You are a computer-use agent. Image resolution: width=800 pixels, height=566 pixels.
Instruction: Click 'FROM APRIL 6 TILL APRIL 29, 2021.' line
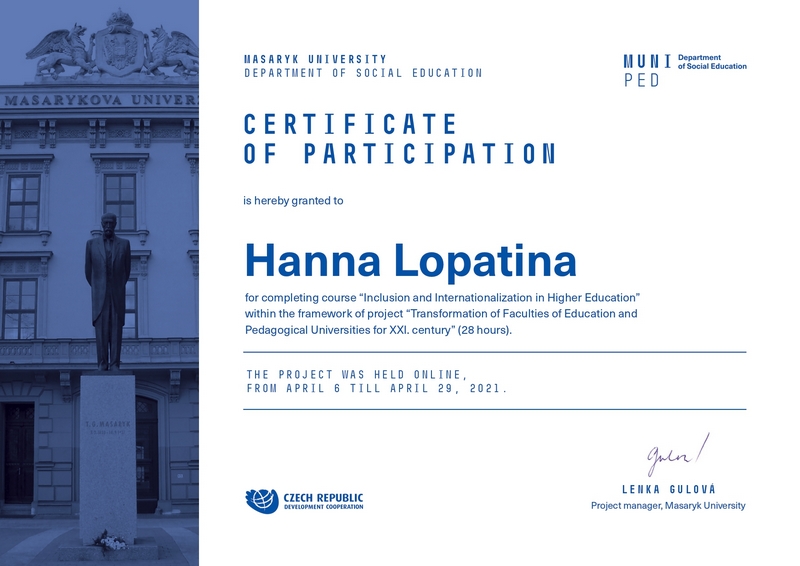click(377, 388)
